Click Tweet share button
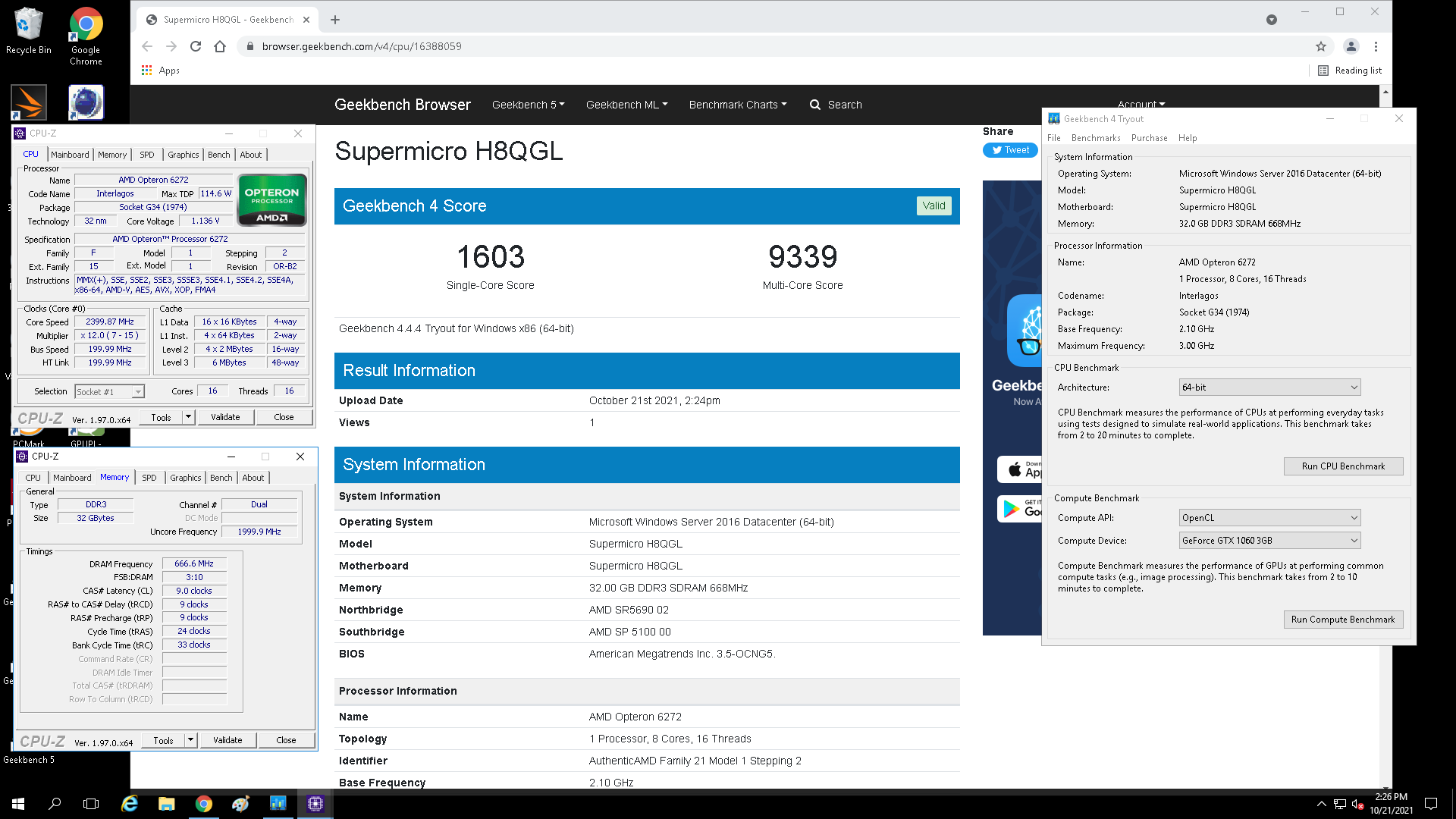1456x819 pixels. pyautogui.click(x=1010, y=150)
